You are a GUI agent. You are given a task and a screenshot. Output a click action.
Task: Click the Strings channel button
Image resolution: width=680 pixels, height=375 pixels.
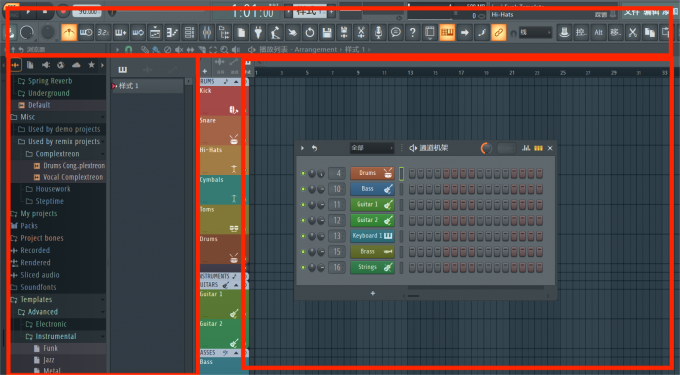[372, 267]
